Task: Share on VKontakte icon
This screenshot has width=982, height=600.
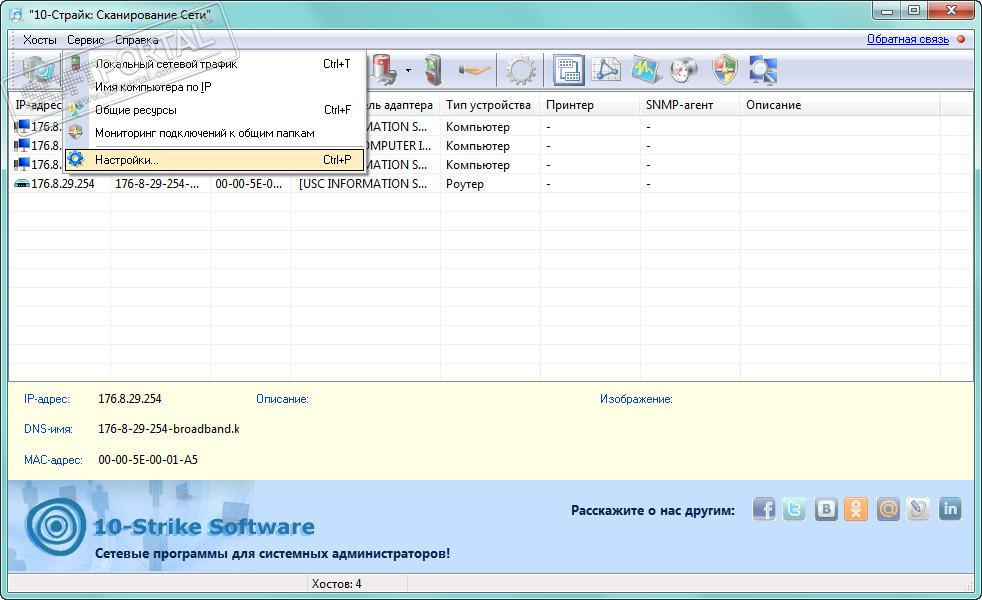Action: pos(825,509)
